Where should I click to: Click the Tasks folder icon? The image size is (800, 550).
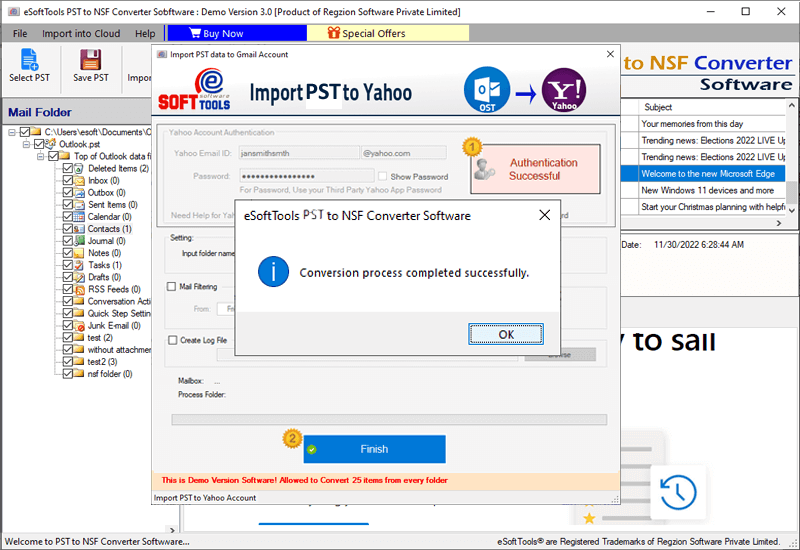(x=79, y=265)
